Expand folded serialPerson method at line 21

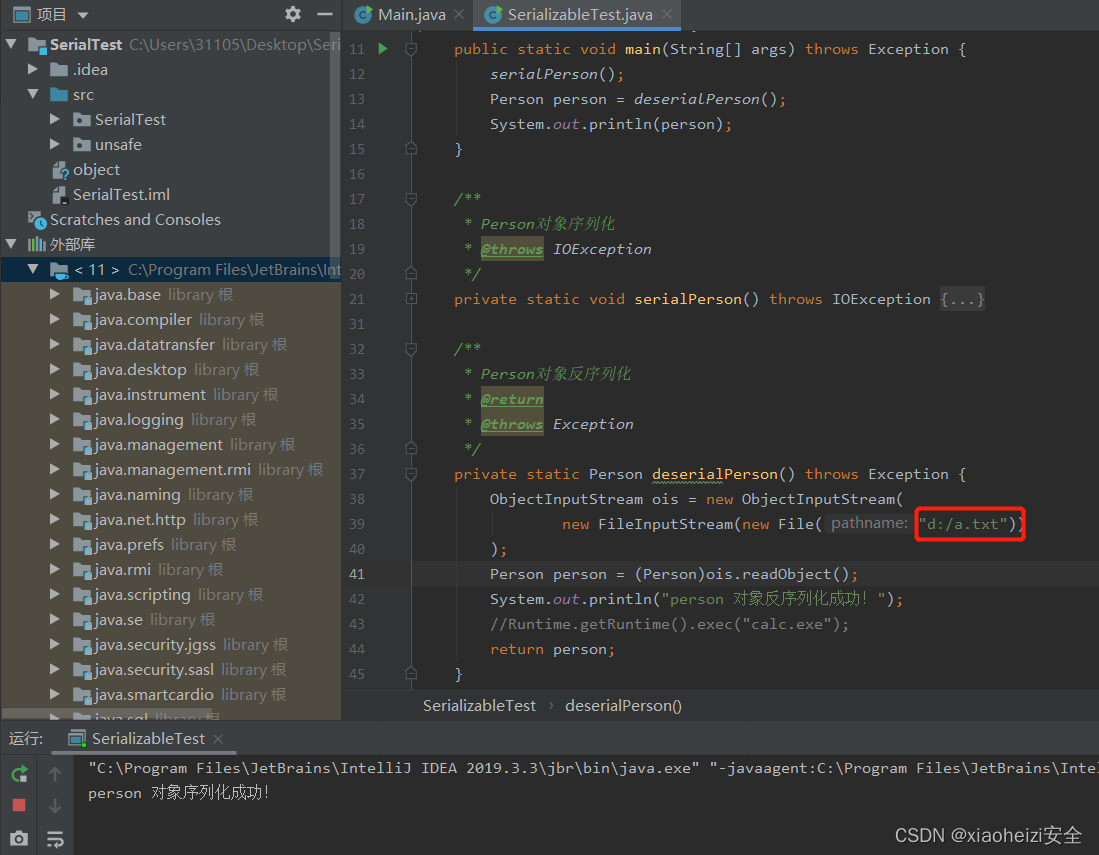click(411, 299)
